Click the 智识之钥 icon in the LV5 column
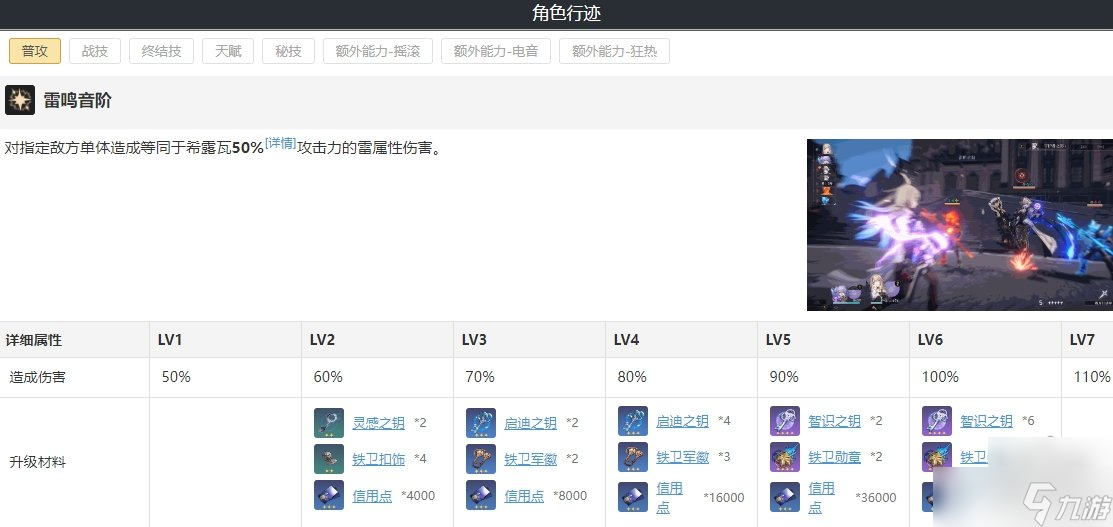The image size is (1113, 527). [785, 422]
